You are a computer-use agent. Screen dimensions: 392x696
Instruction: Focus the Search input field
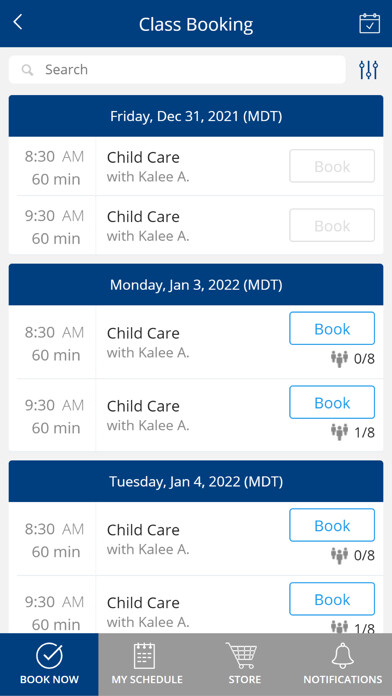coord(177,70)
